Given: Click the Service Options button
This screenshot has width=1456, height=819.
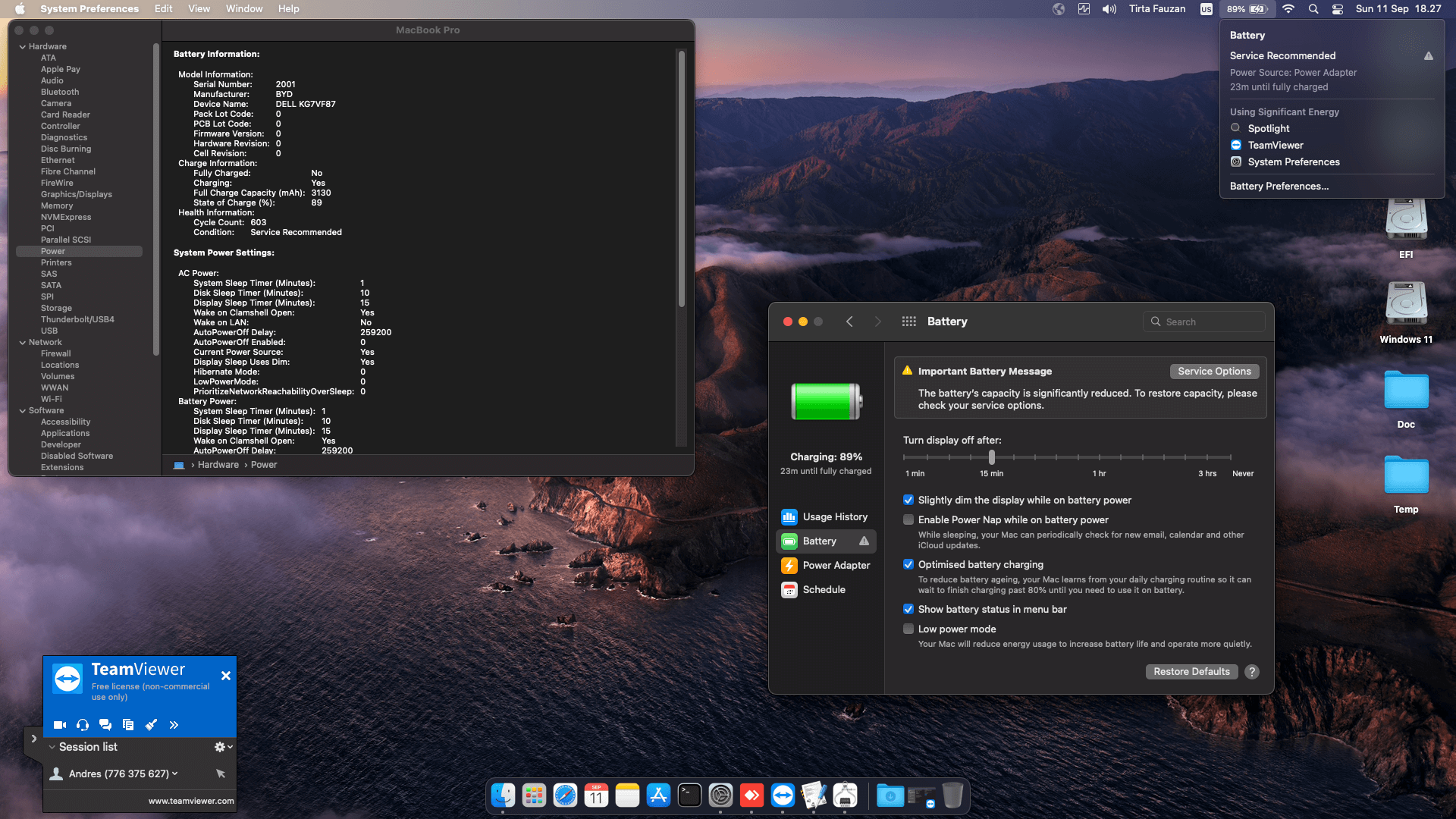Looking at the screenshot, I should coord(1214,372).
